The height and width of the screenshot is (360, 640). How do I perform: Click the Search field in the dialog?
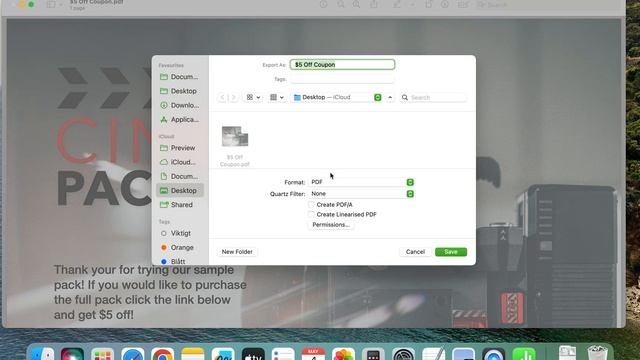pos(433,97)
